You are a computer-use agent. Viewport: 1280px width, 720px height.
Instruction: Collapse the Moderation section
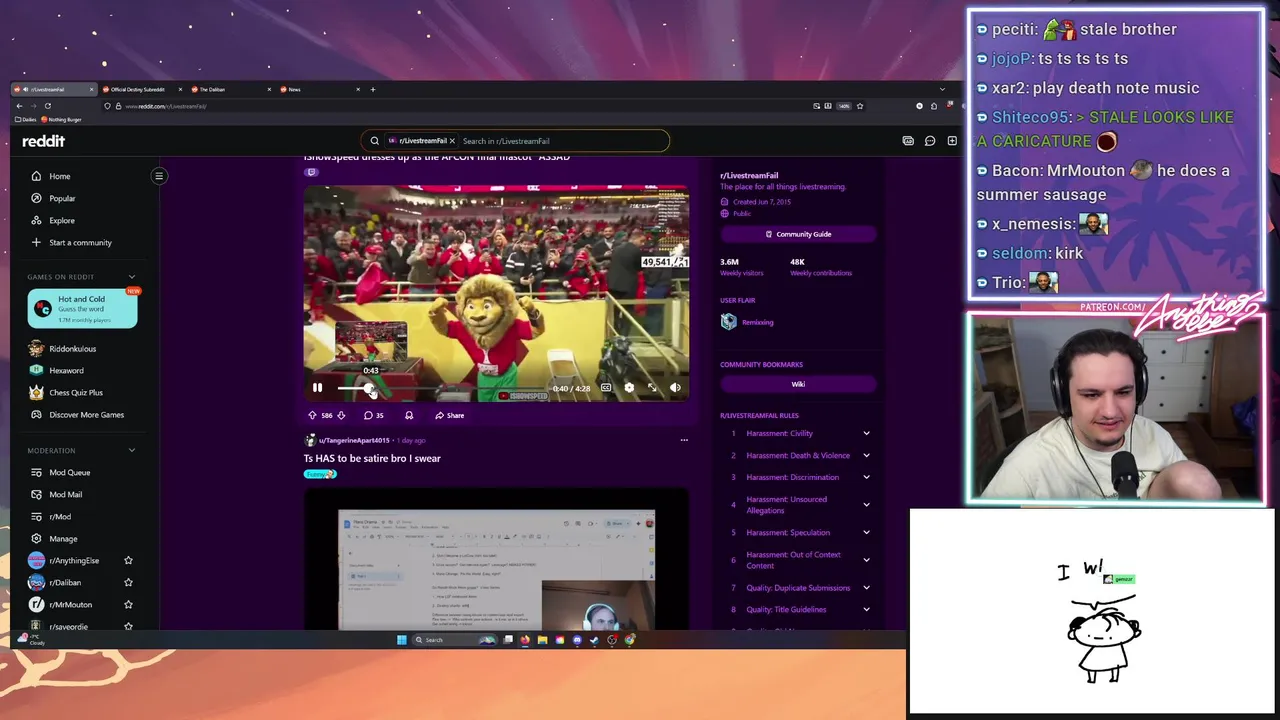(131, 451)
